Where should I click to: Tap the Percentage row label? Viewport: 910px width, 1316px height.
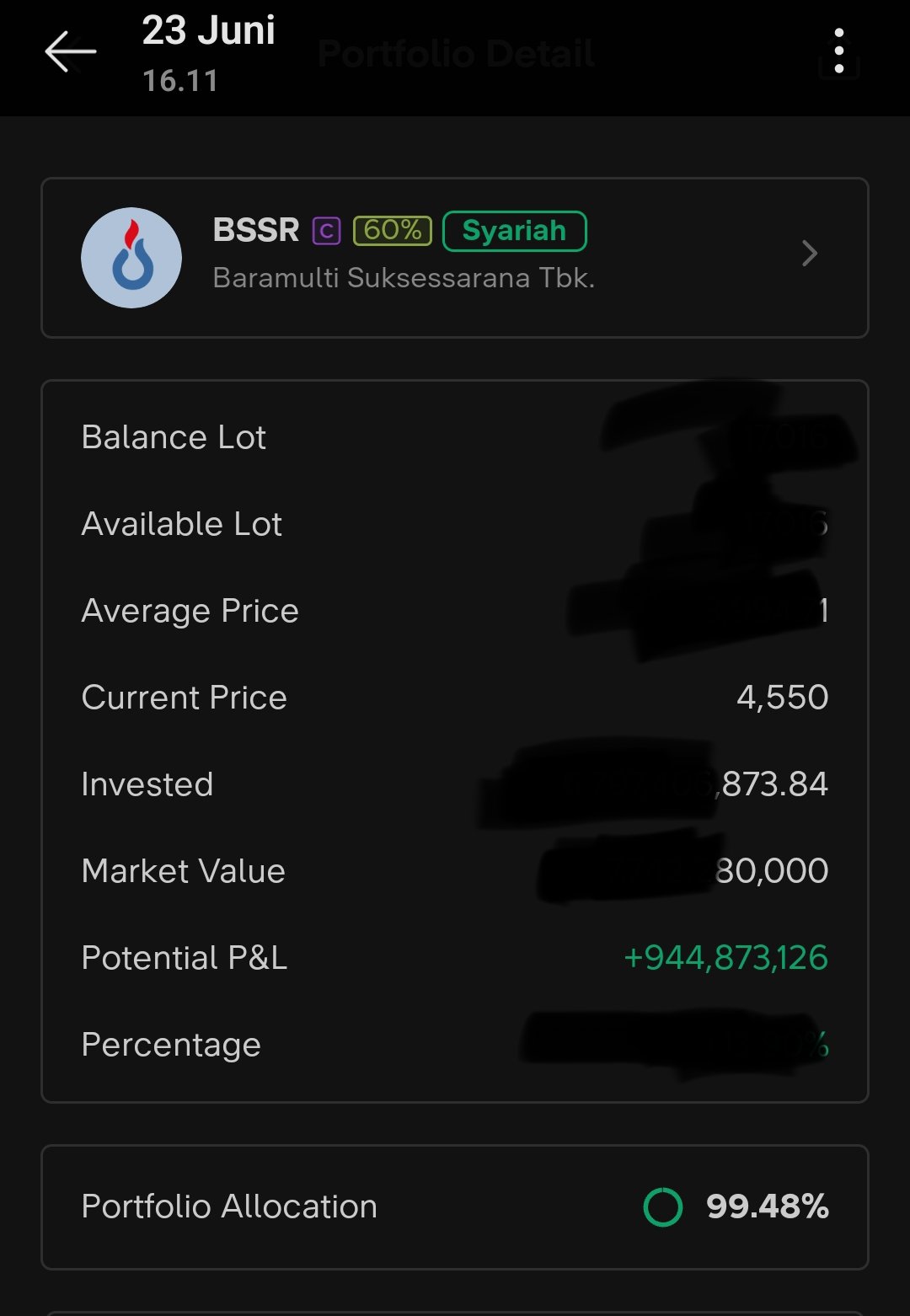(x=171, y=1046)
